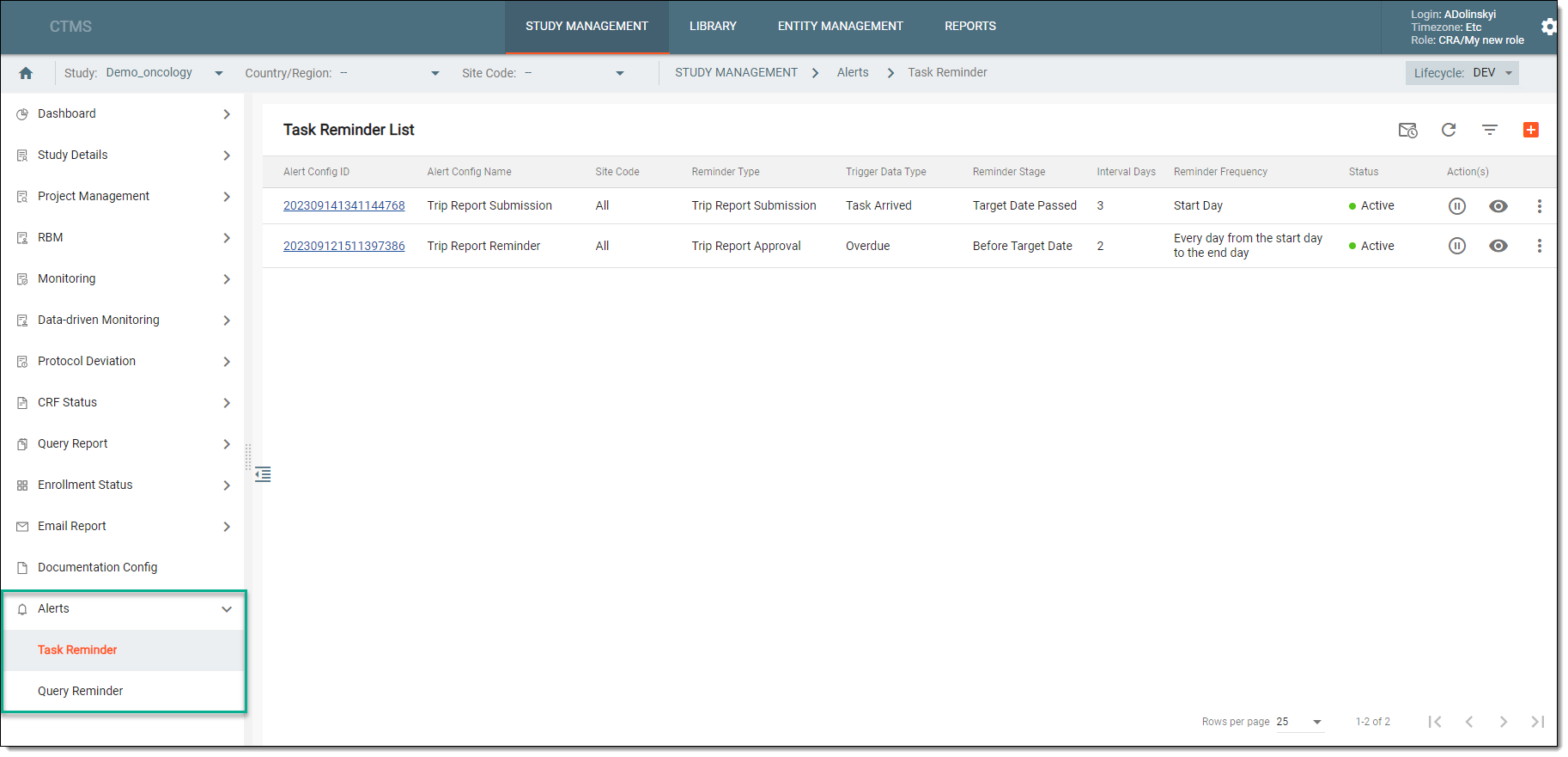Add a new task reminder

tap(1531, 130)
